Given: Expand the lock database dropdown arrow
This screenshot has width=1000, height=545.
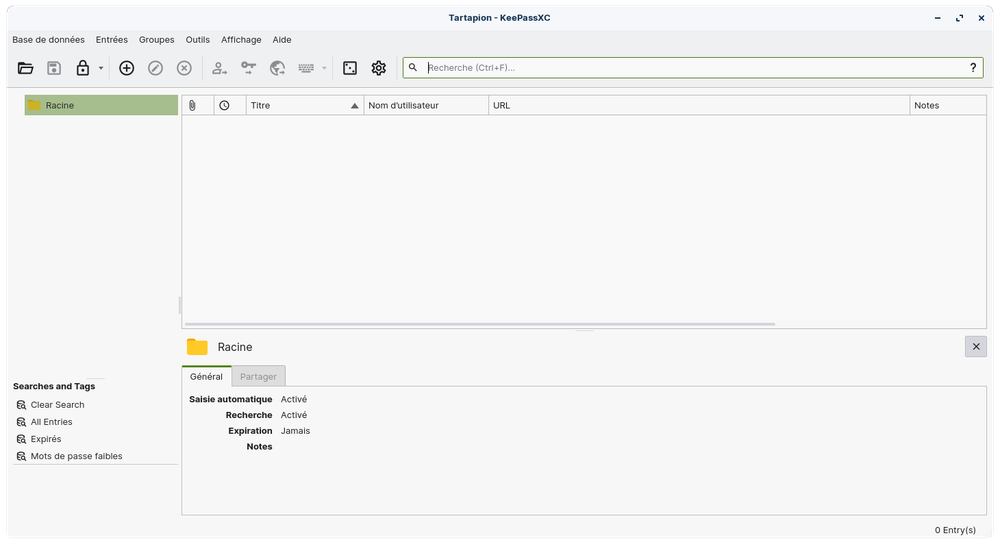Looking at the screenshot, I should coord(101,68).
